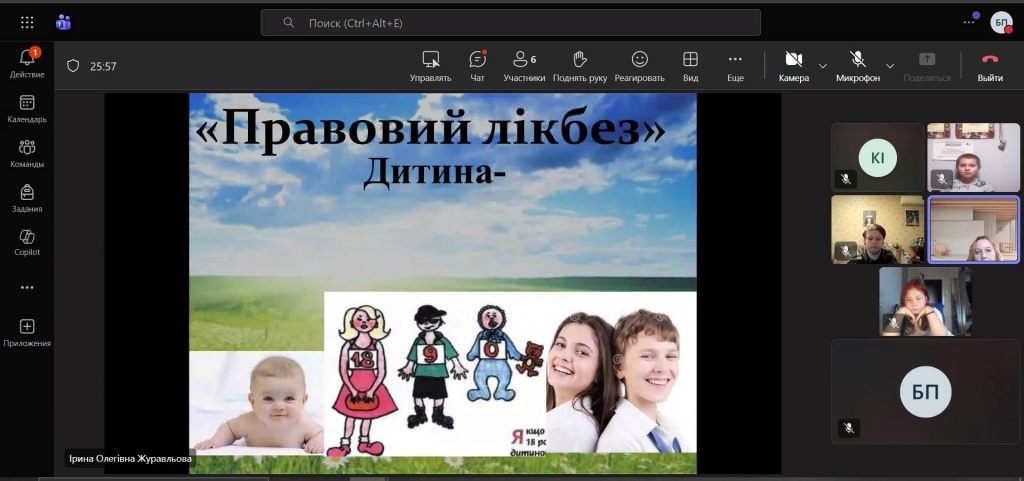This screenshot has width=1024, height=481.
Task: Open Приложения add apps button
Action: click(x=27, y=333)
